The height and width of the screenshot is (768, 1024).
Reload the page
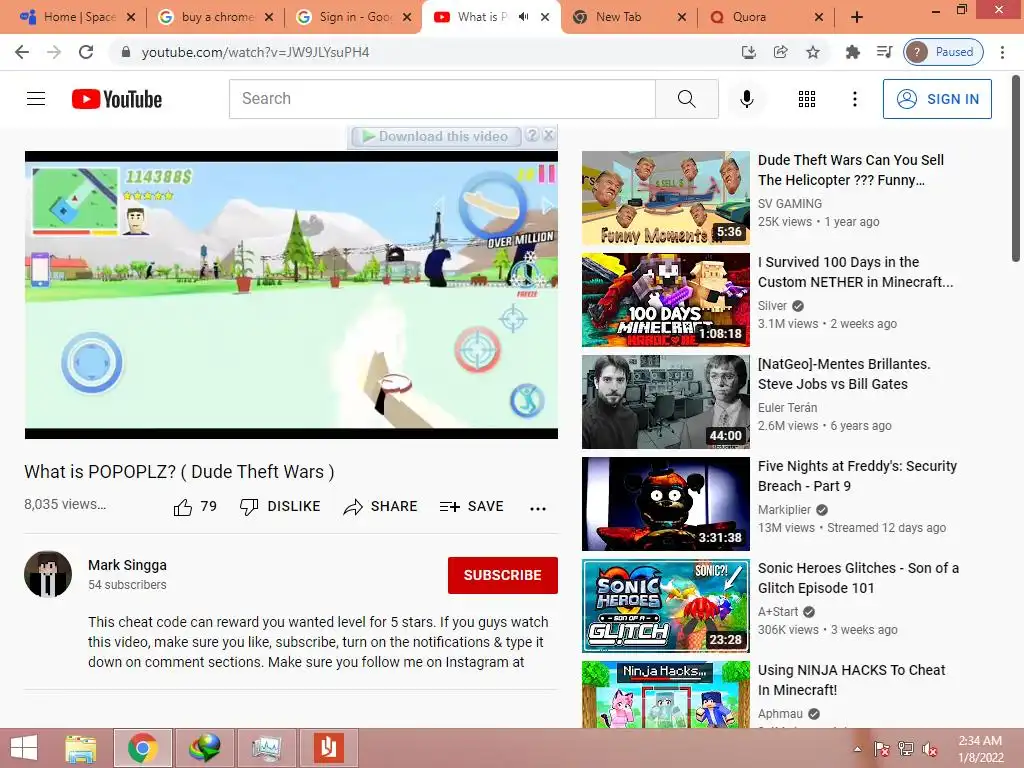click(86, 52)
